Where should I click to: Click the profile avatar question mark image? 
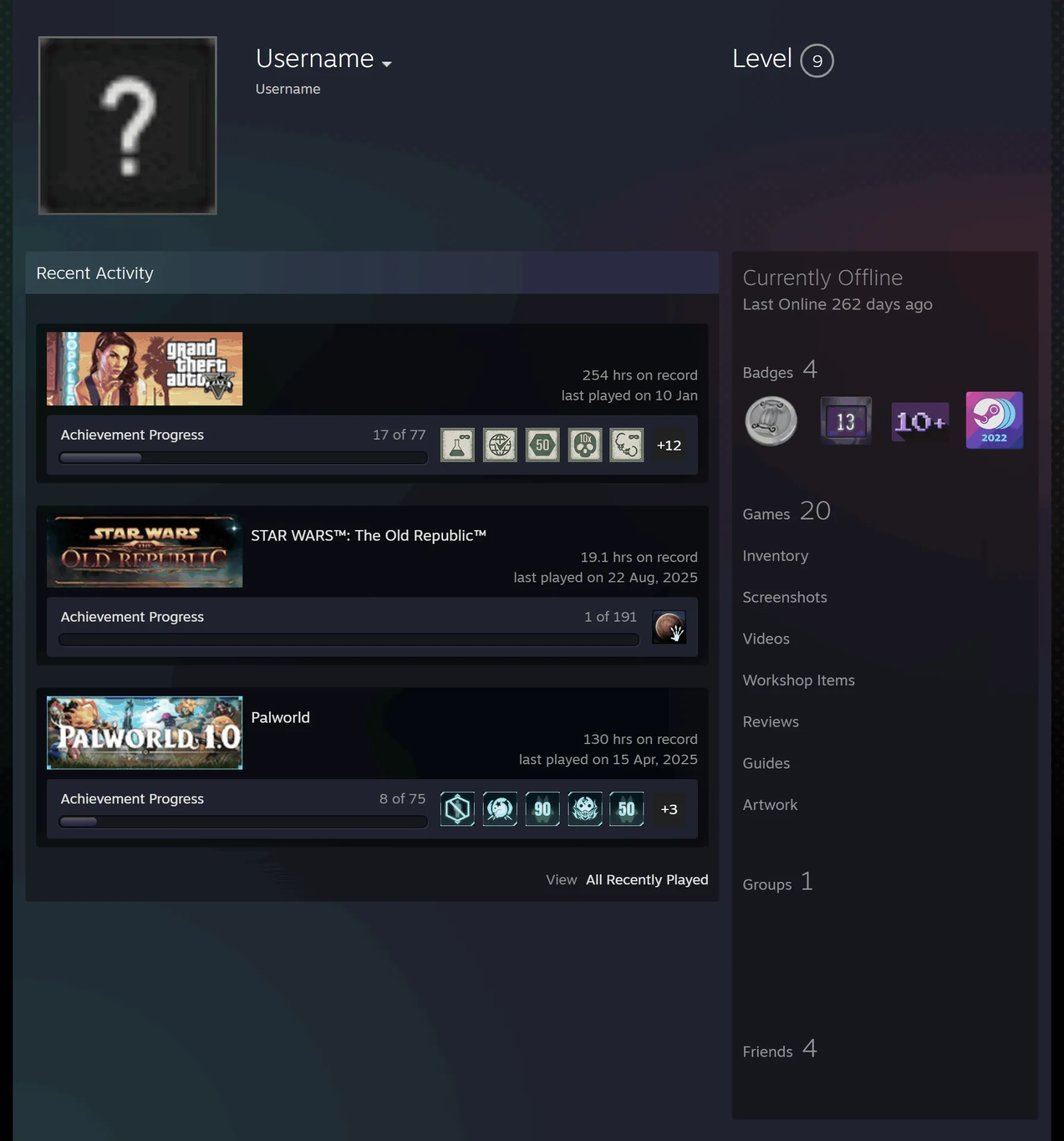click(x=128, y=125)
